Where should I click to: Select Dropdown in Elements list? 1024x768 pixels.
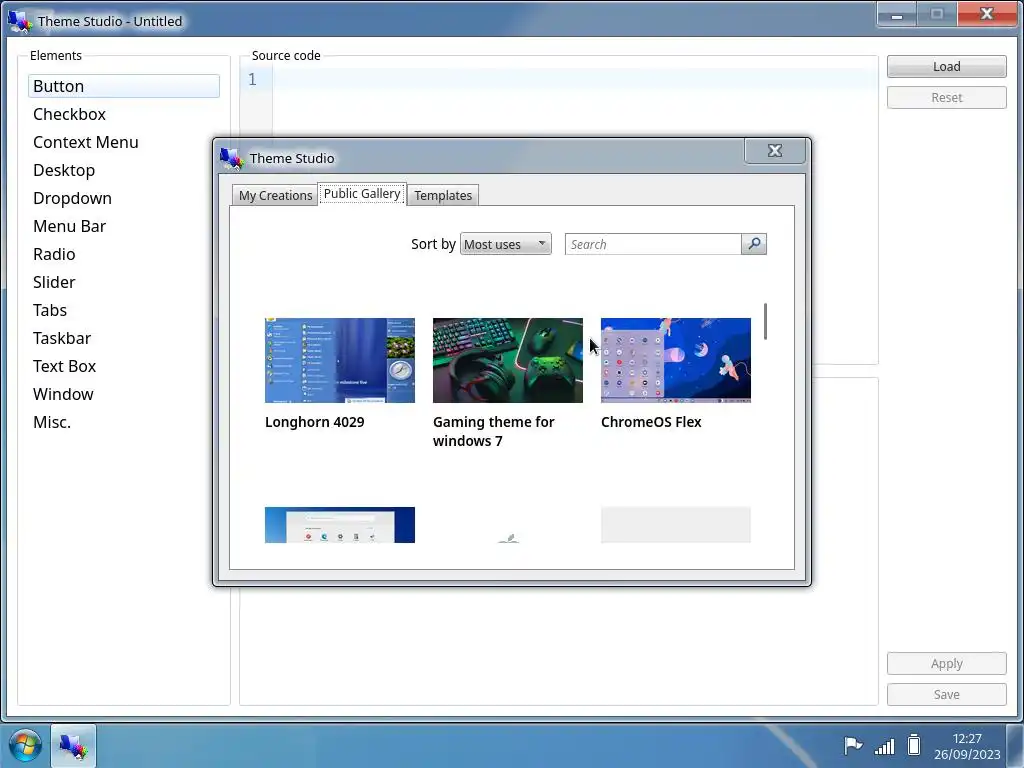pyautogui.click(x=123, y=199)
